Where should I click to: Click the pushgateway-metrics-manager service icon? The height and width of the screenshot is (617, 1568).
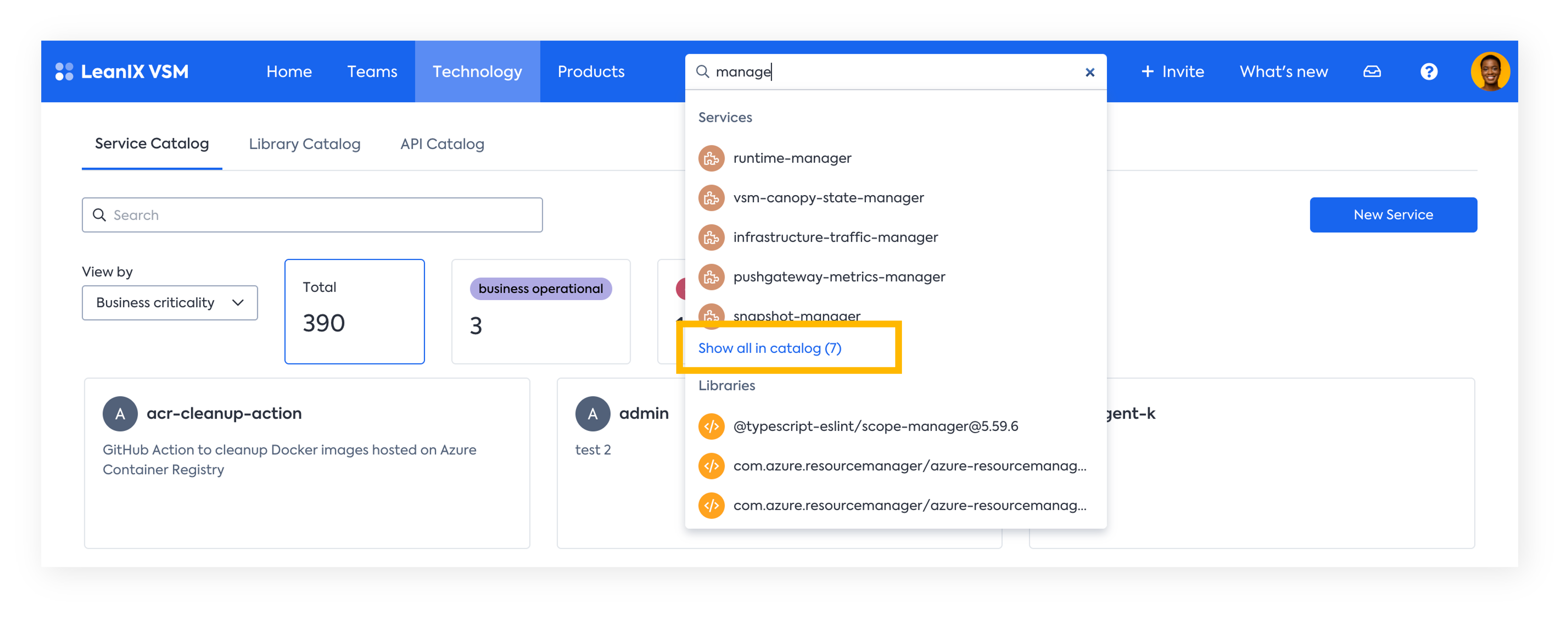[711, 277]
